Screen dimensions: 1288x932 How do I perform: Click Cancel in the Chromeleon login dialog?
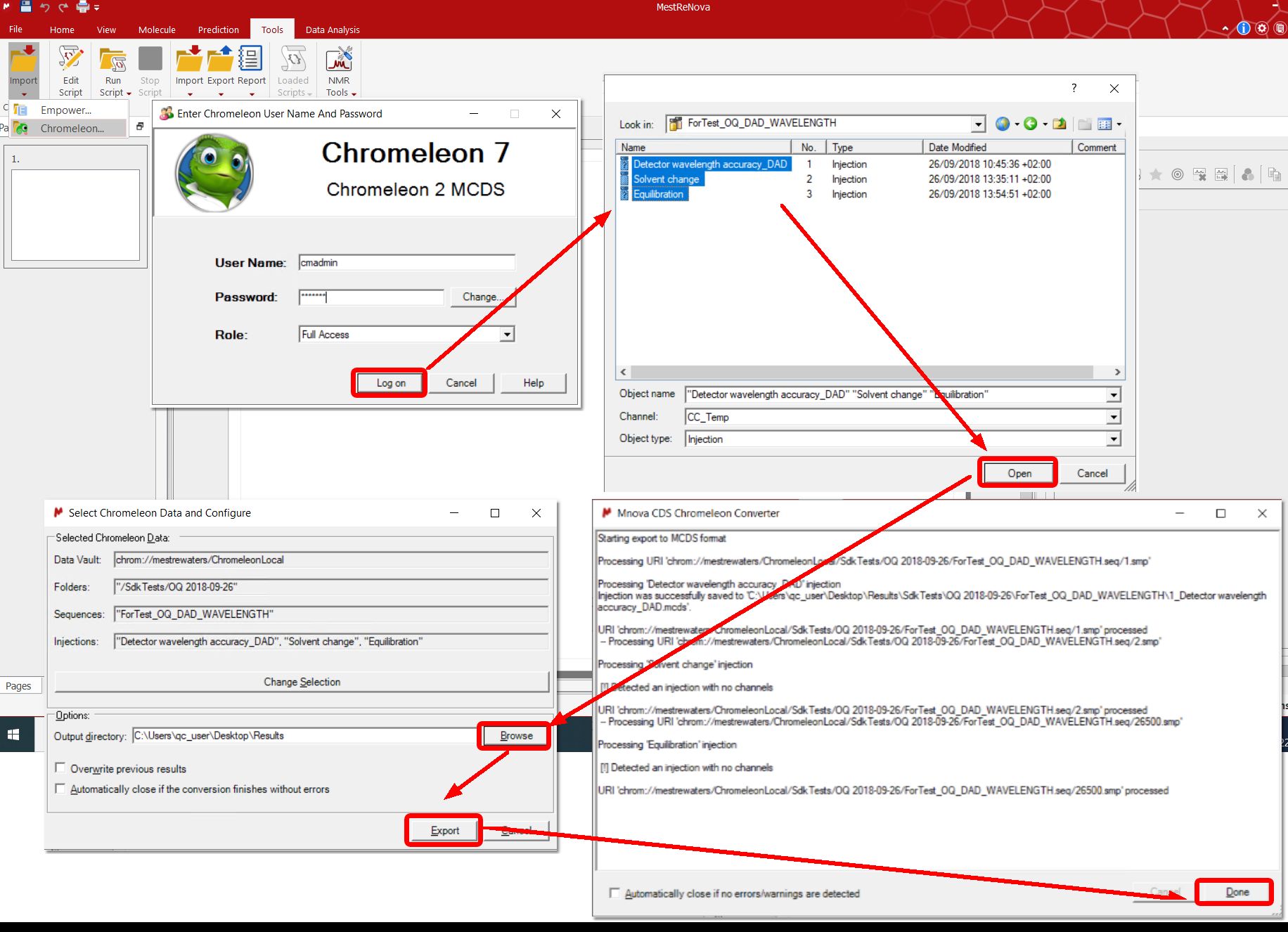click(x=461, y=383)
